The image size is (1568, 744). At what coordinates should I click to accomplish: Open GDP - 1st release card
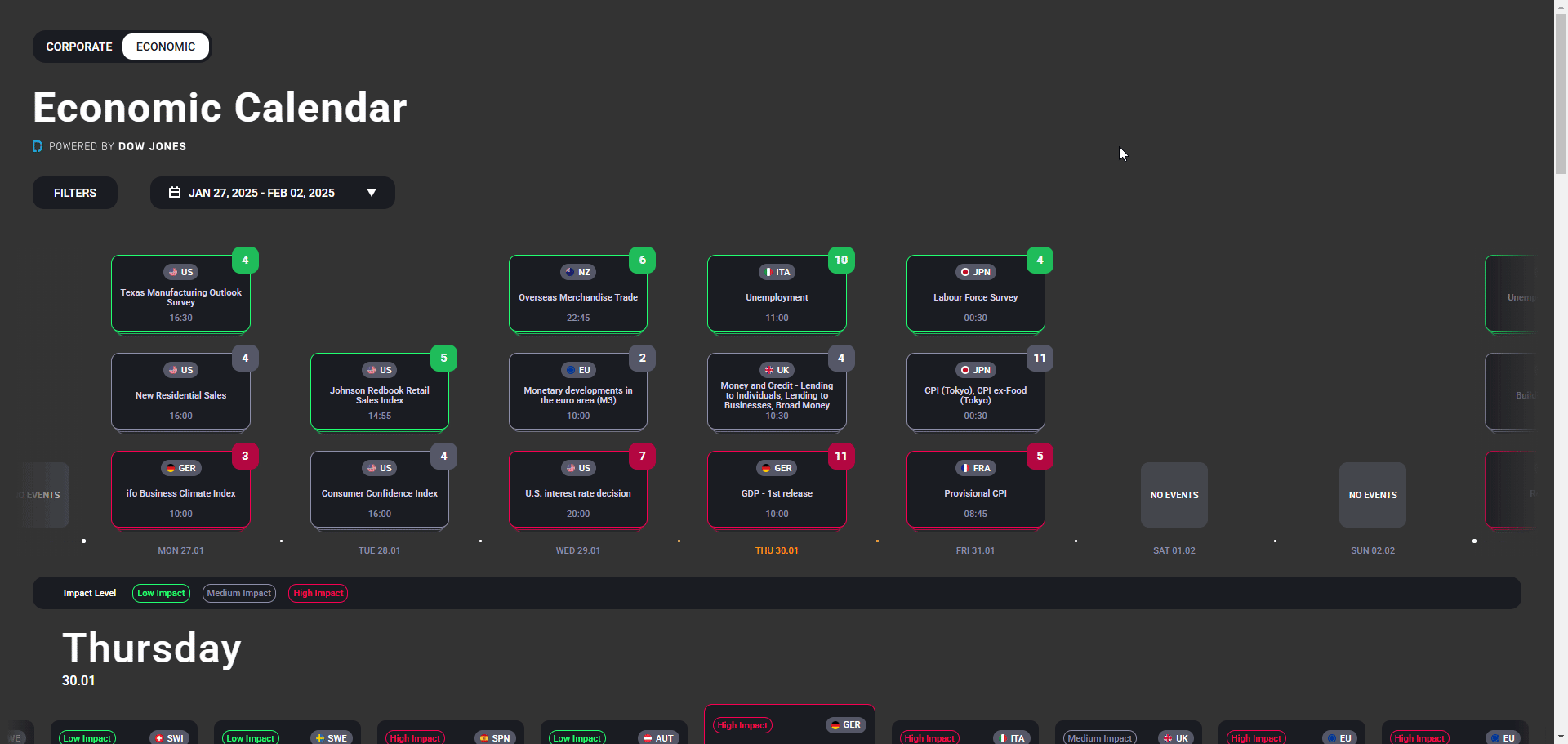pyautogui.click(x=777, y=490)
